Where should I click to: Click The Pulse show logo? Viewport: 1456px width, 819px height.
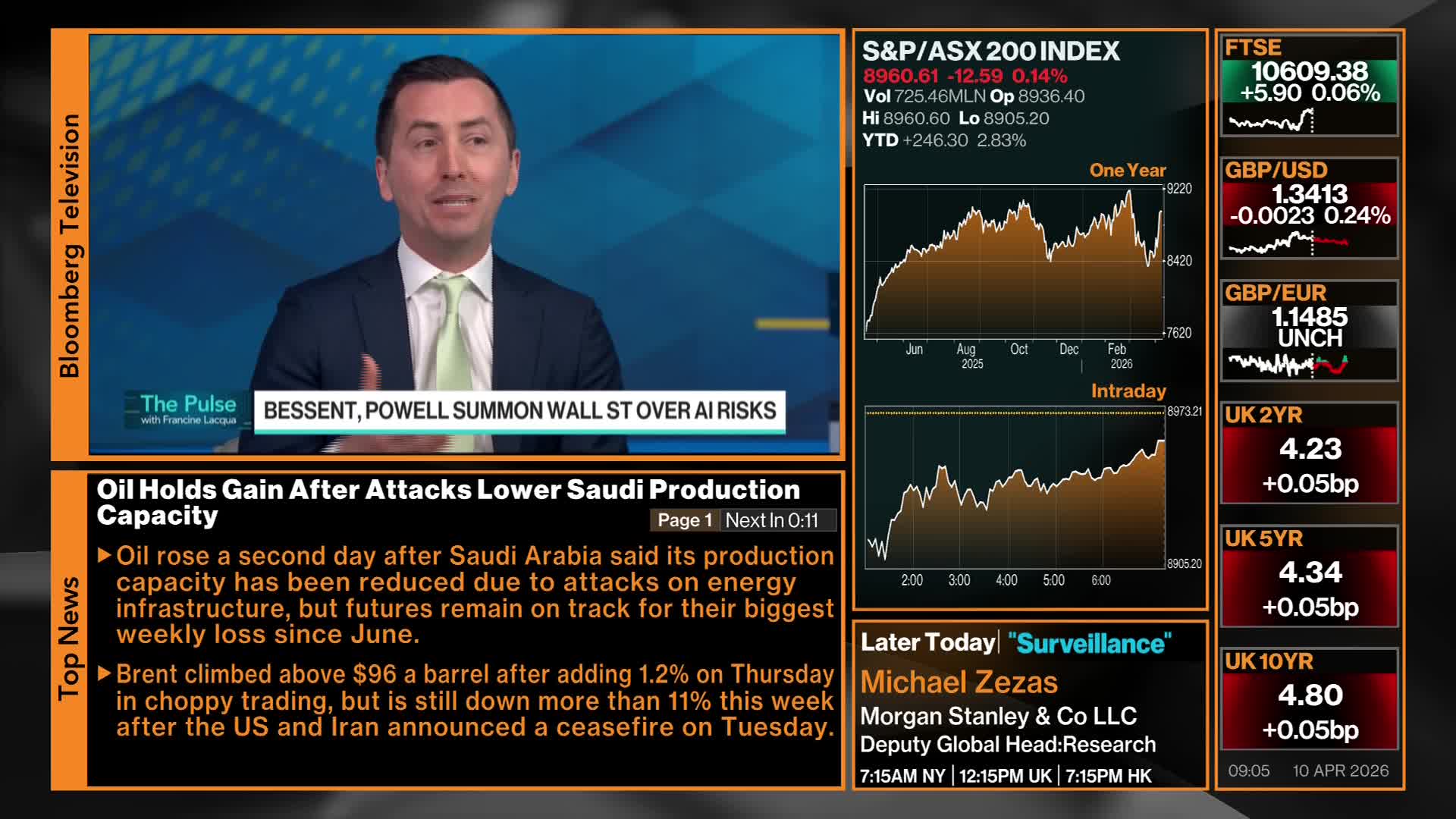pyautogui.click(x=188, y=409)
